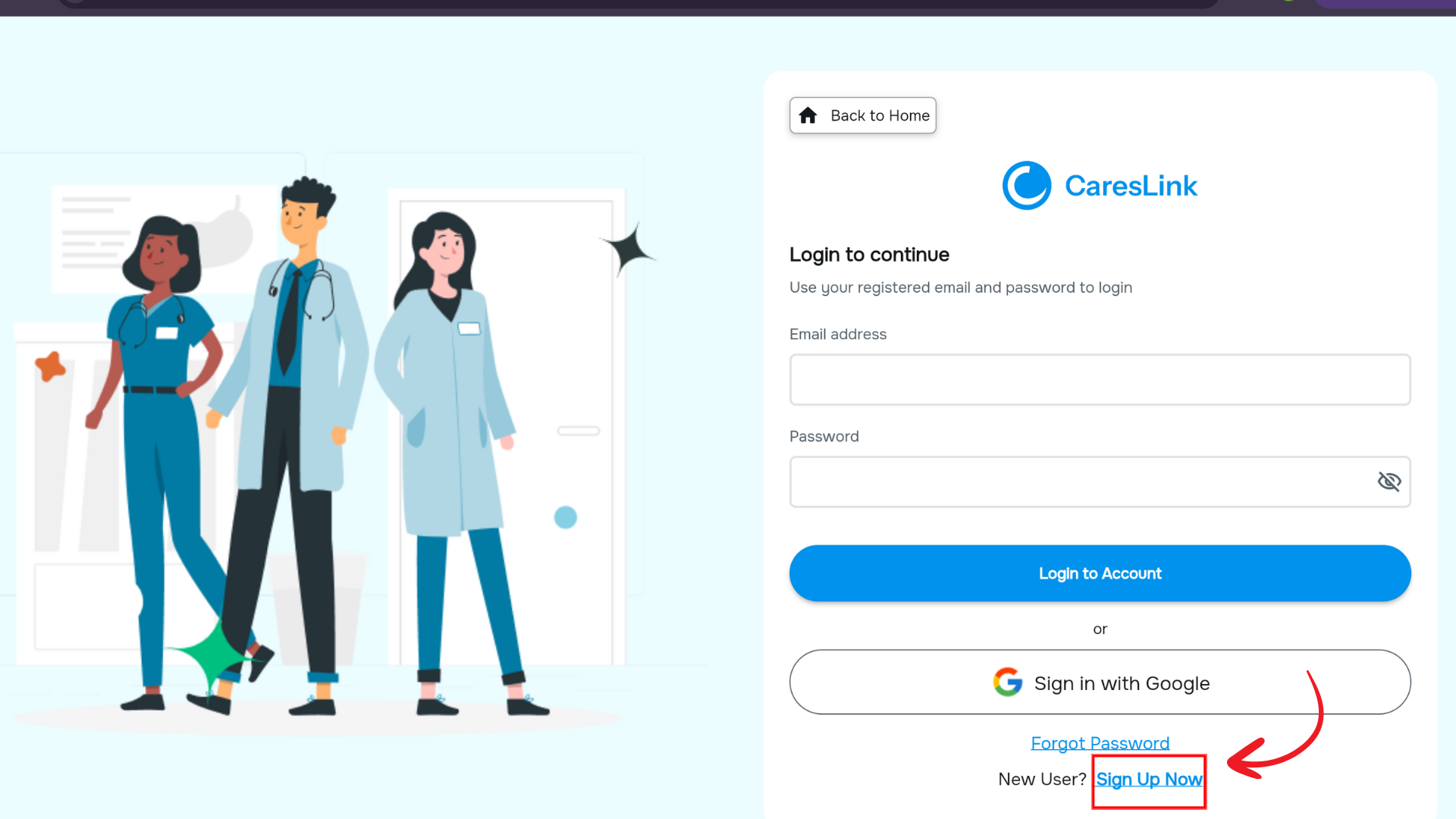Click the 'or' separator text
1456x819 pixels.
tap(1100, 629)
